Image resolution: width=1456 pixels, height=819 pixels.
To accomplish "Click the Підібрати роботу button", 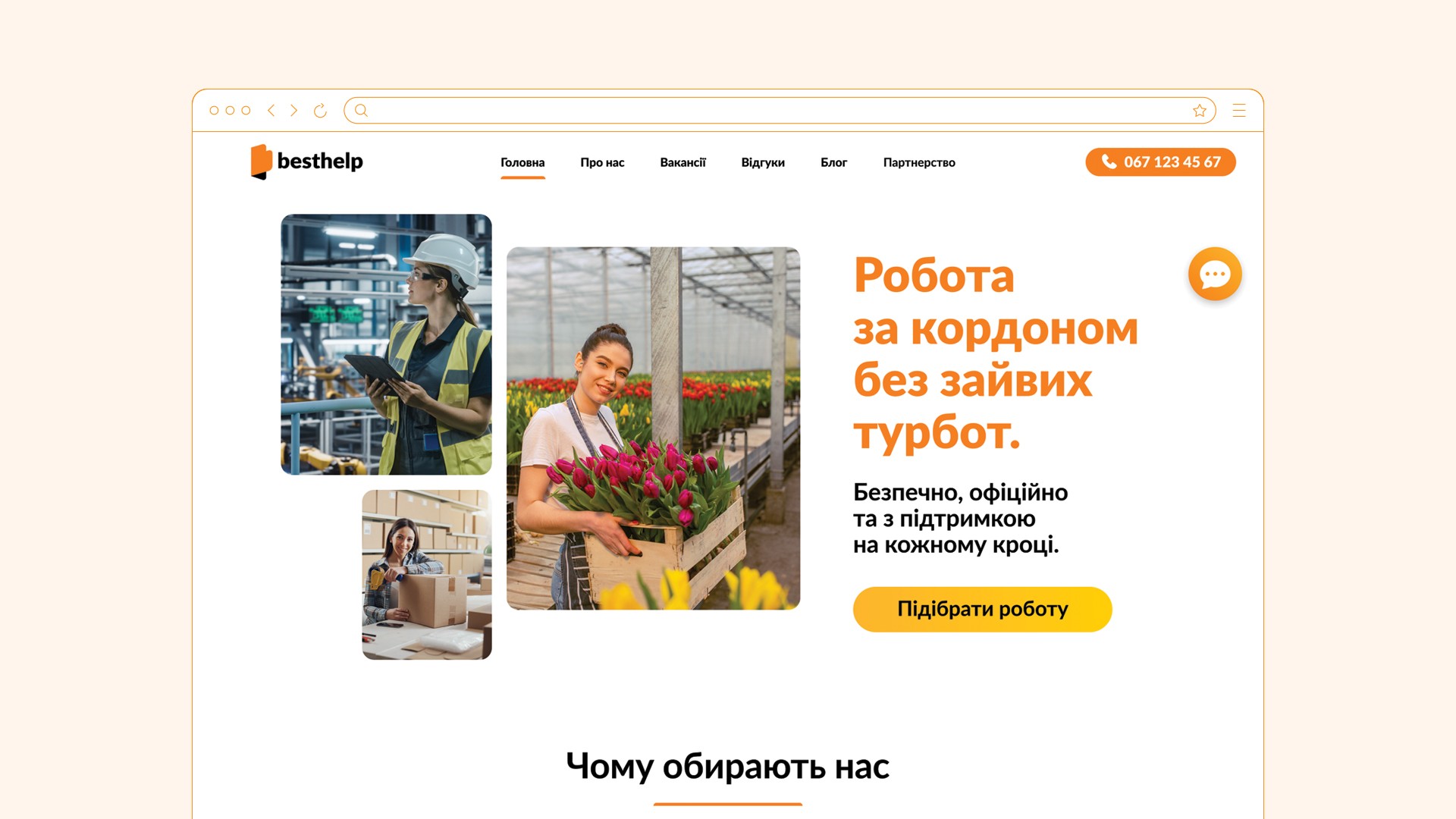I will pyautogui.click(x=982, y=609).
